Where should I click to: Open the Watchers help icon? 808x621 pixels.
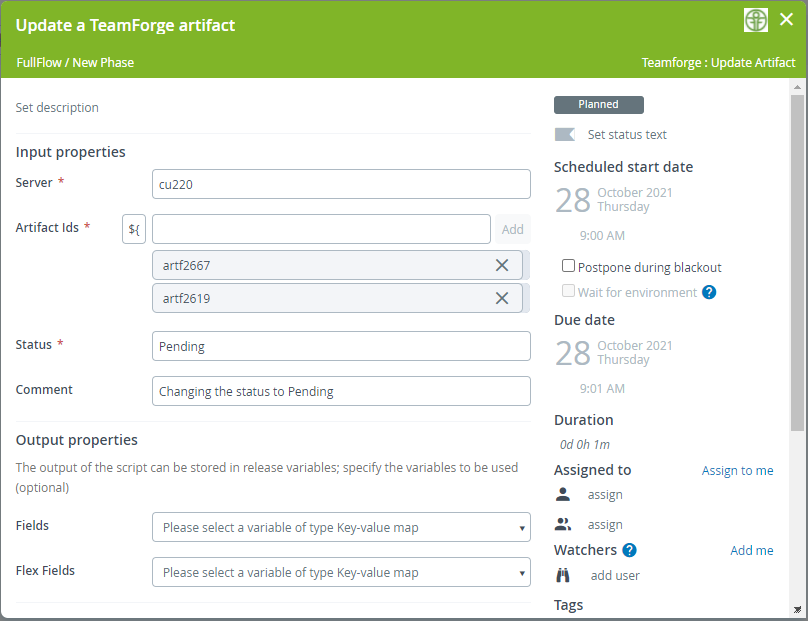pos(629,550)
